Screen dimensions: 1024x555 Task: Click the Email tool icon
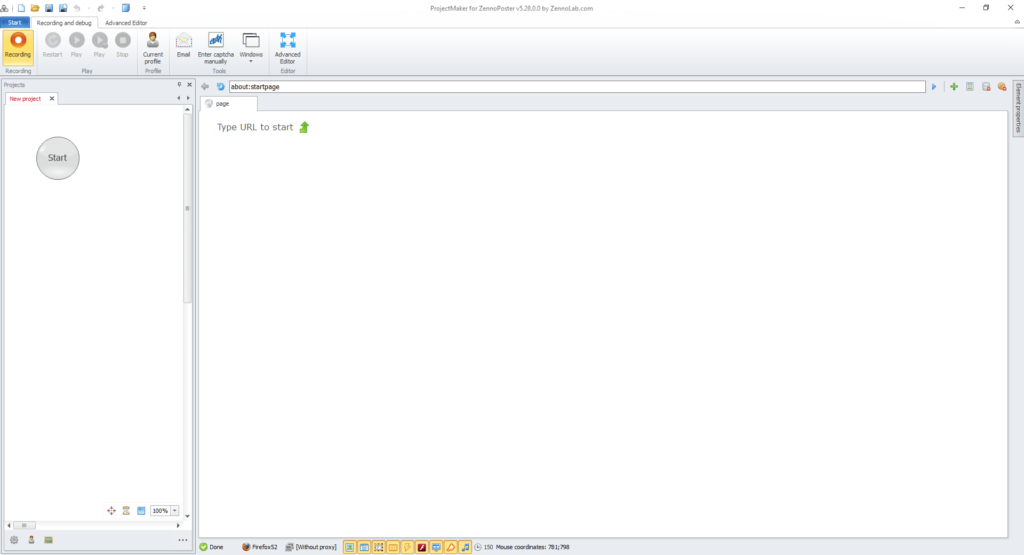183,46
